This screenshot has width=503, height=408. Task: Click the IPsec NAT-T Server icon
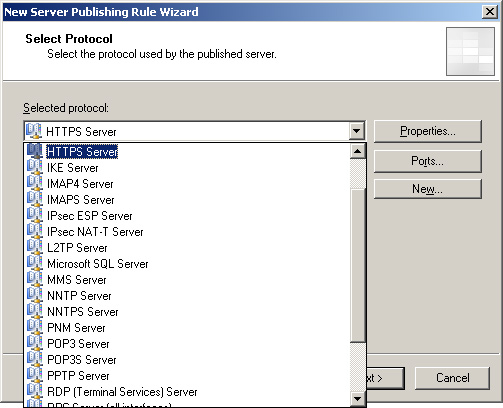tap(35, 231)
